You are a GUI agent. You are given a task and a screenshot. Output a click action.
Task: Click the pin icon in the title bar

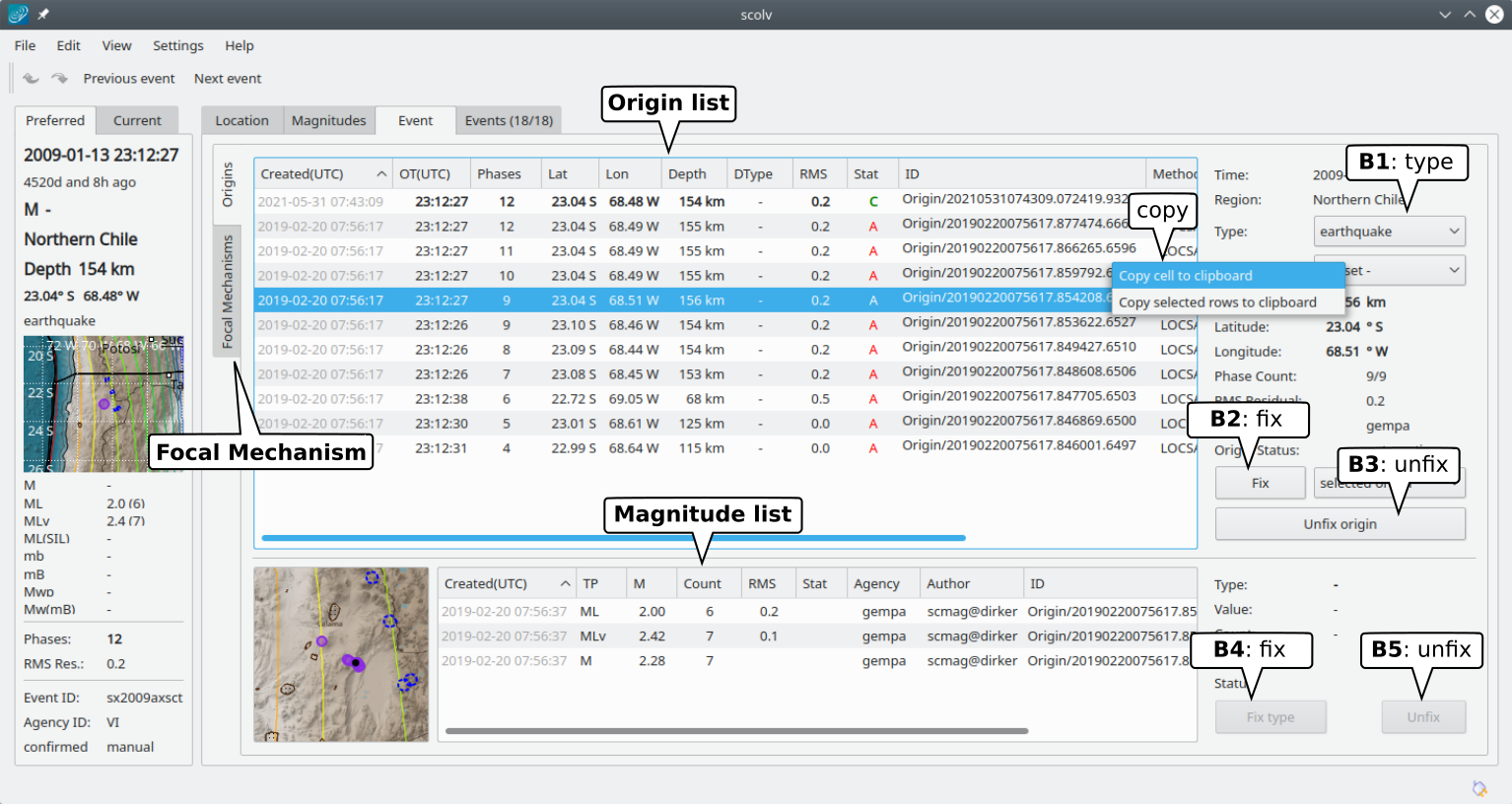coord(43,15)
